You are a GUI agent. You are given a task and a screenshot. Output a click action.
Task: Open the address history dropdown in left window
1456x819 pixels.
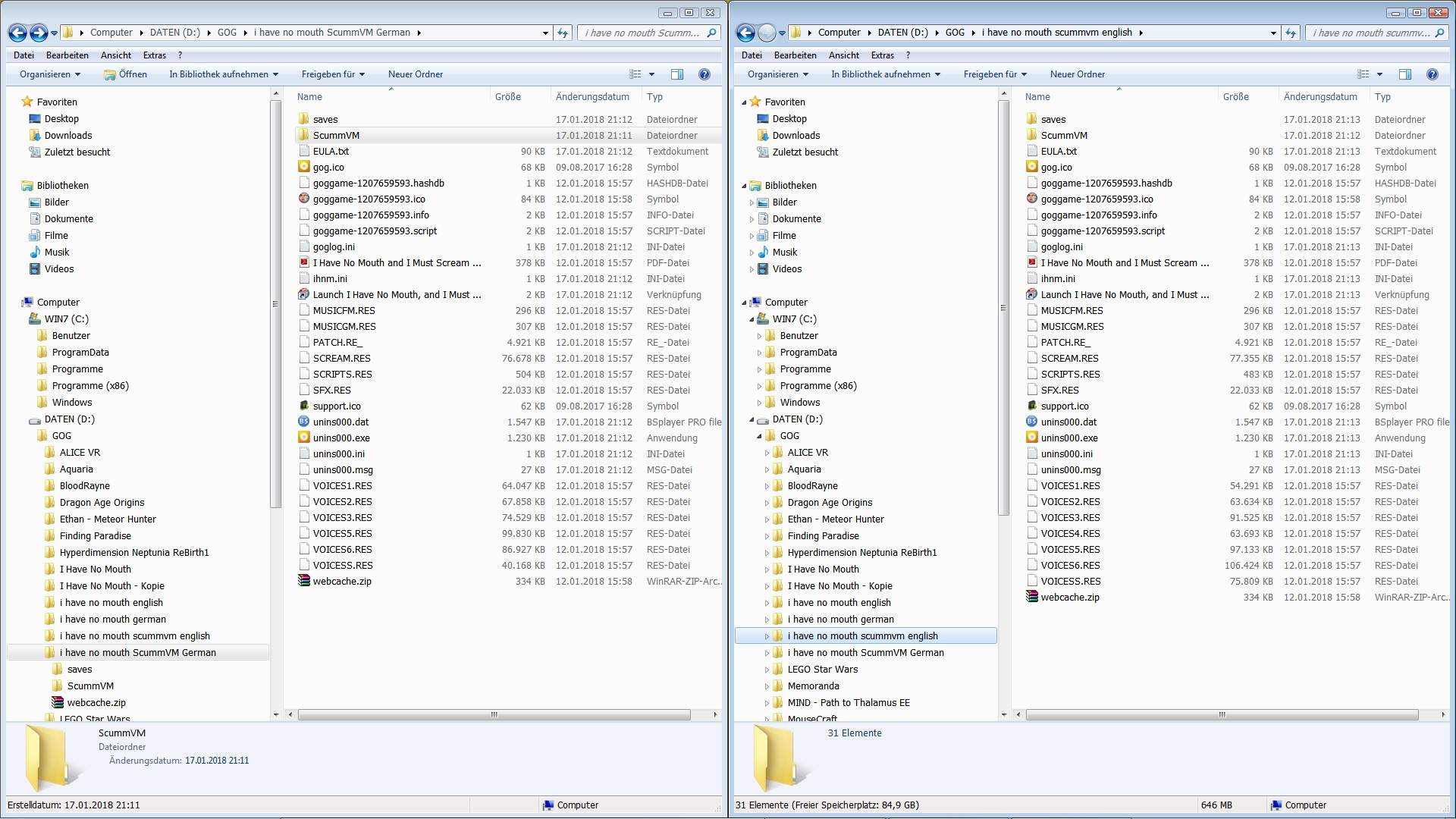545,33
